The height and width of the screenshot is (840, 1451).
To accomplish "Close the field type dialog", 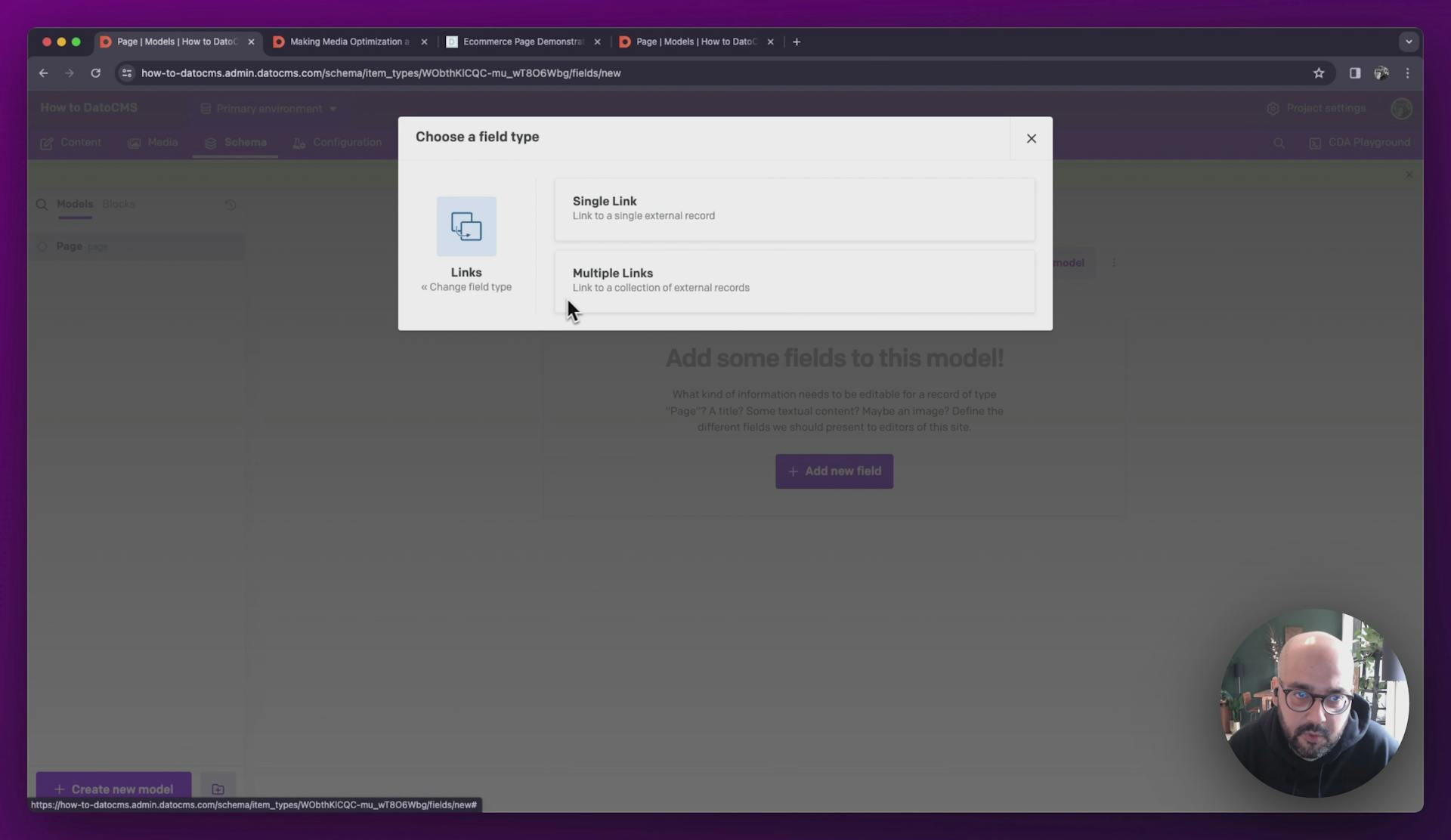I will tap(1031, 137).
